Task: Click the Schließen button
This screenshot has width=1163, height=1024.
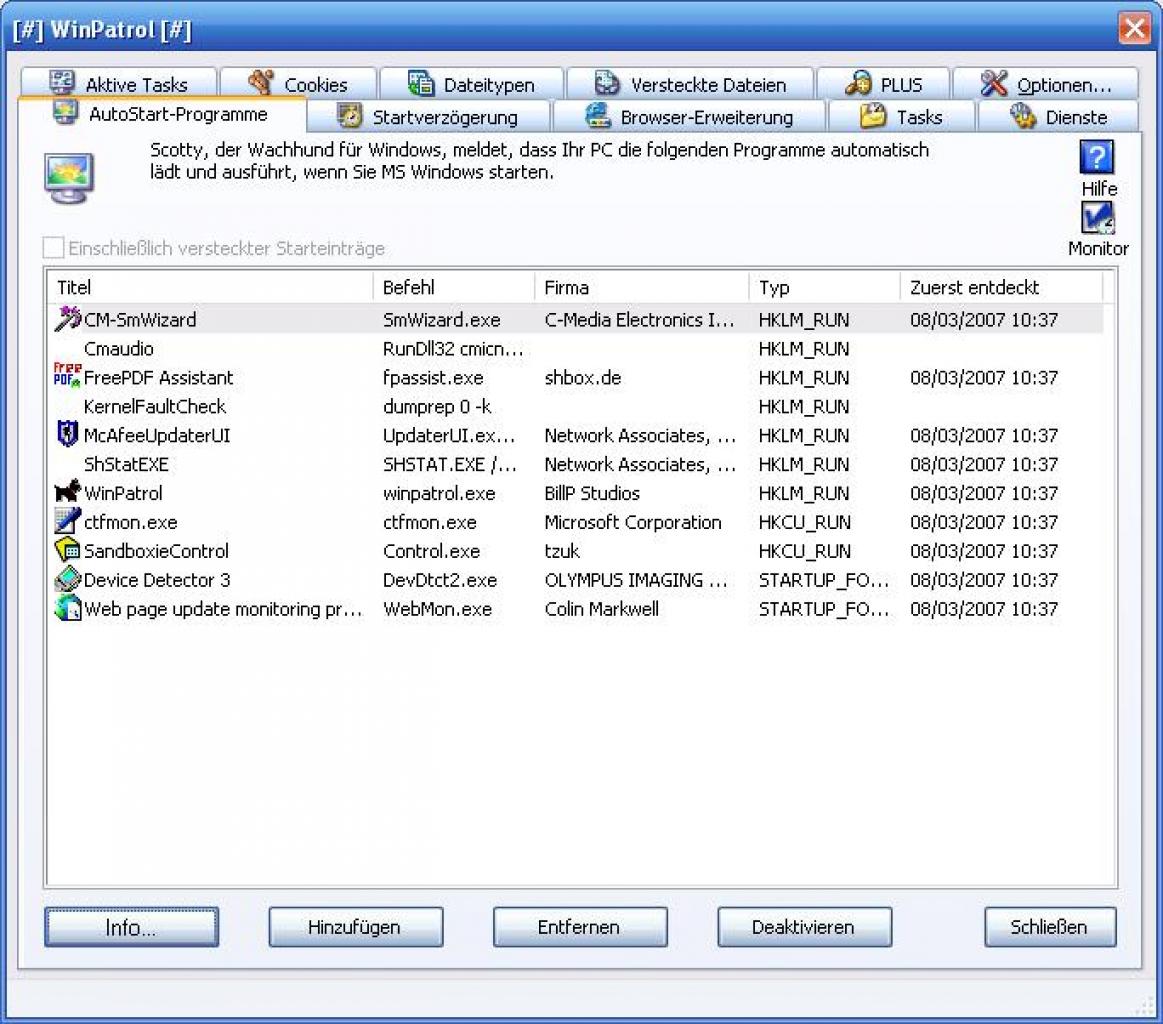Action: [1050, 927]
